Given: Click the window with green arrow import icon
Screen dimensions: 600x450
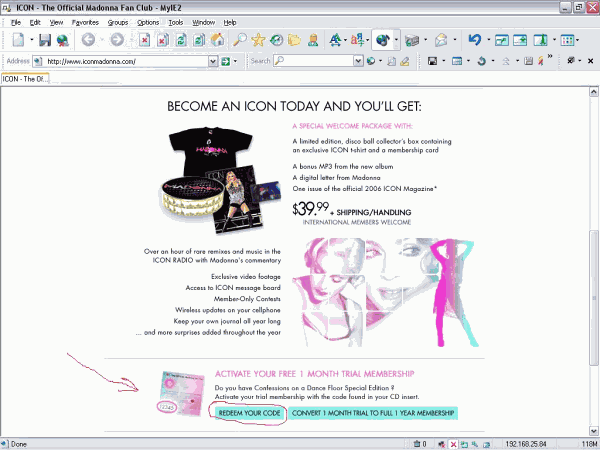Looking at the screenshot, I should coord(520,40).
